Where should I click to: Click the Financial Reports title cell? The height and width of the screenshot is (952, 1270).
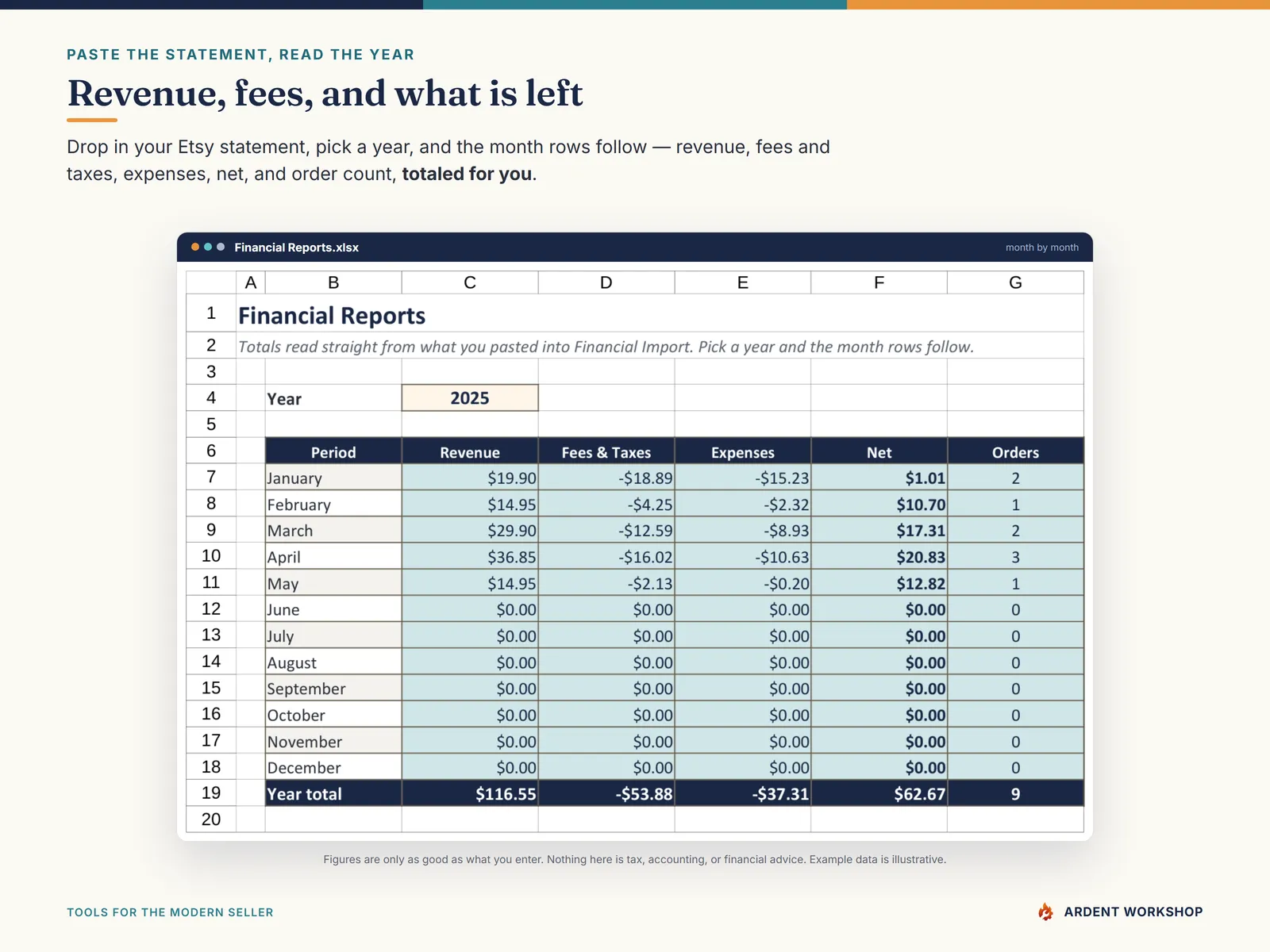pyautogui.click(x=660, y=313)
